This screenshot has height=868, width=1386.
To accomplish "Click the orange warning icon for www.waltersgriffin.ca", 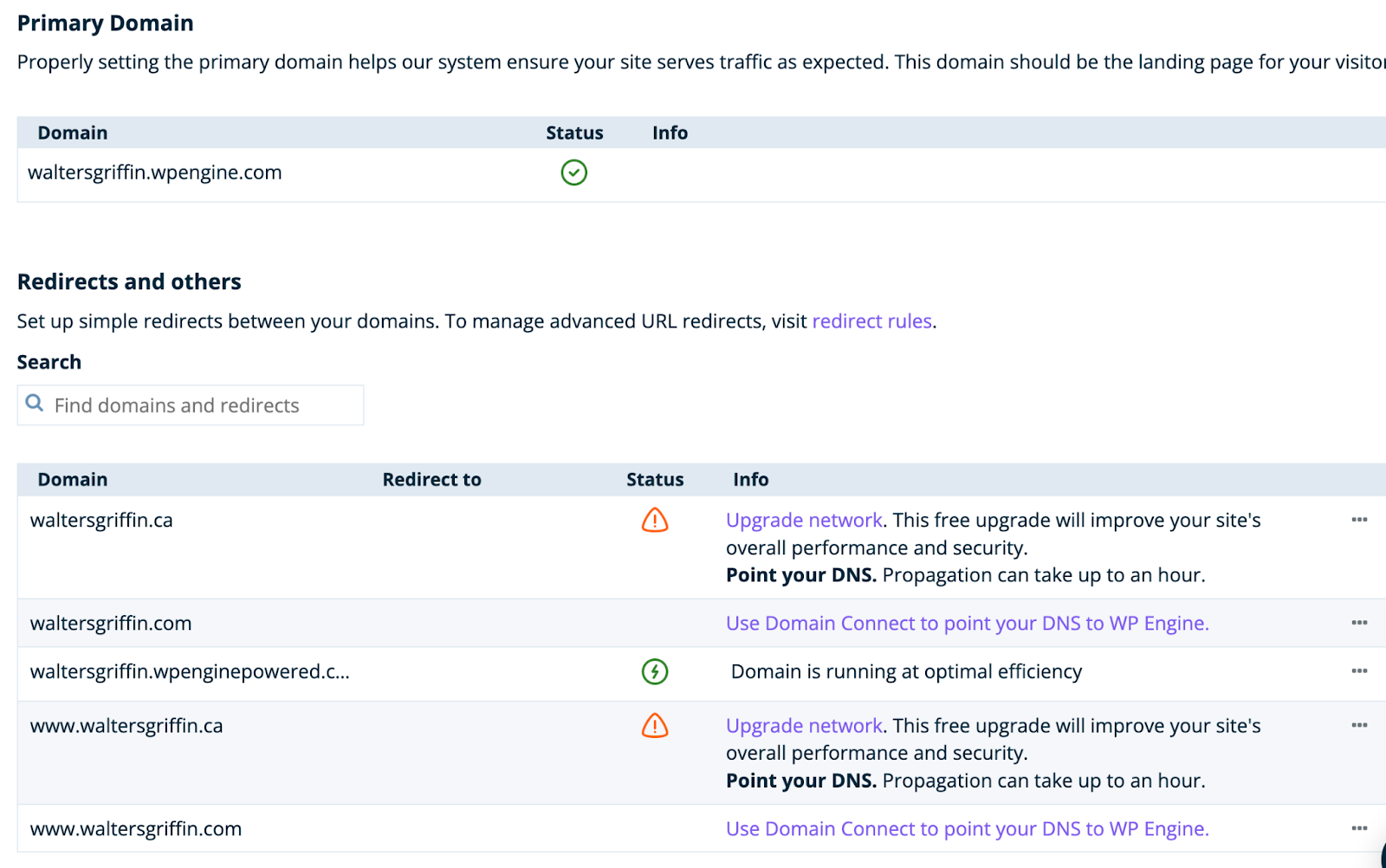I will point(655,725).
